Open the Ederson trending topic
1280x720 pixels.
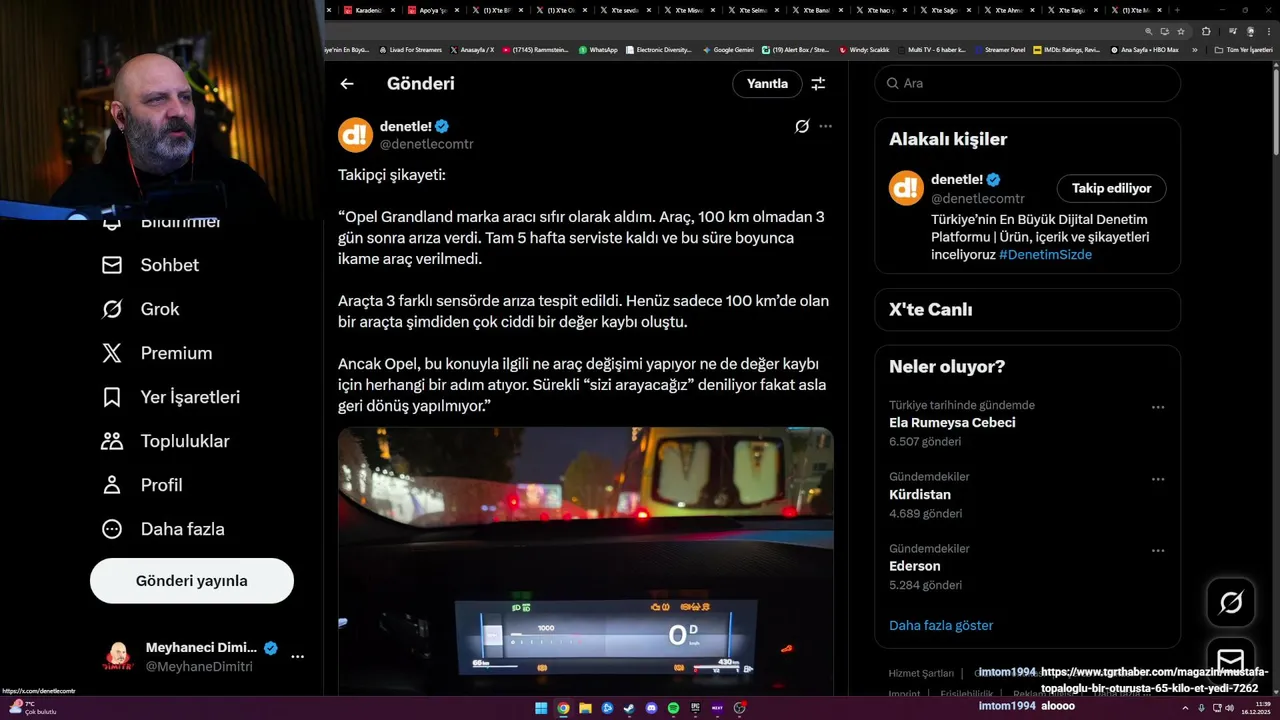point(915,566)
